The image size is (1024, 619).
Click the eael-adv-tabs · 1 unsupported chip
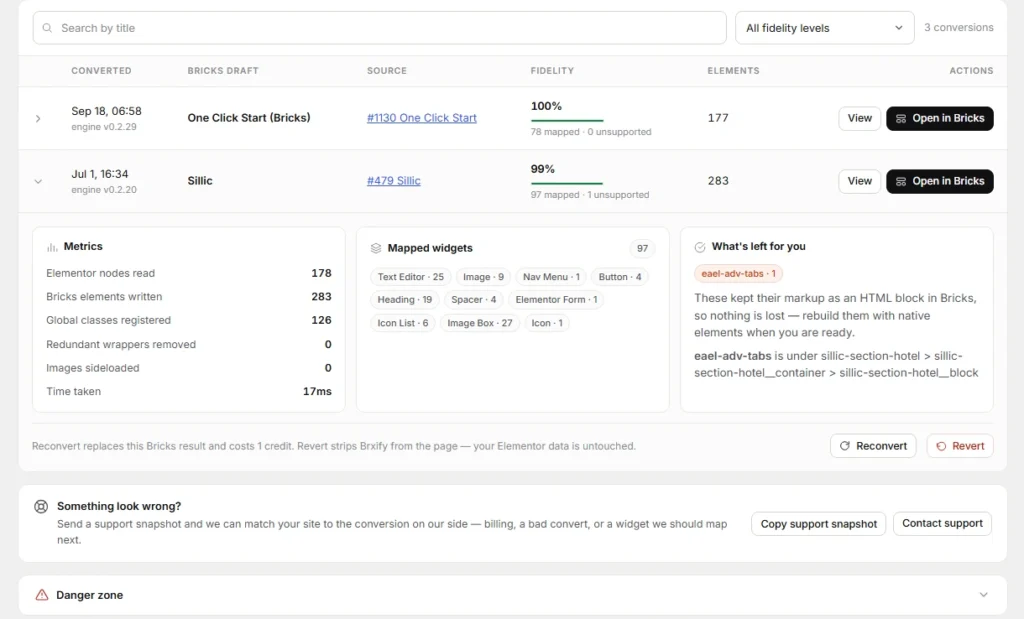738,274
